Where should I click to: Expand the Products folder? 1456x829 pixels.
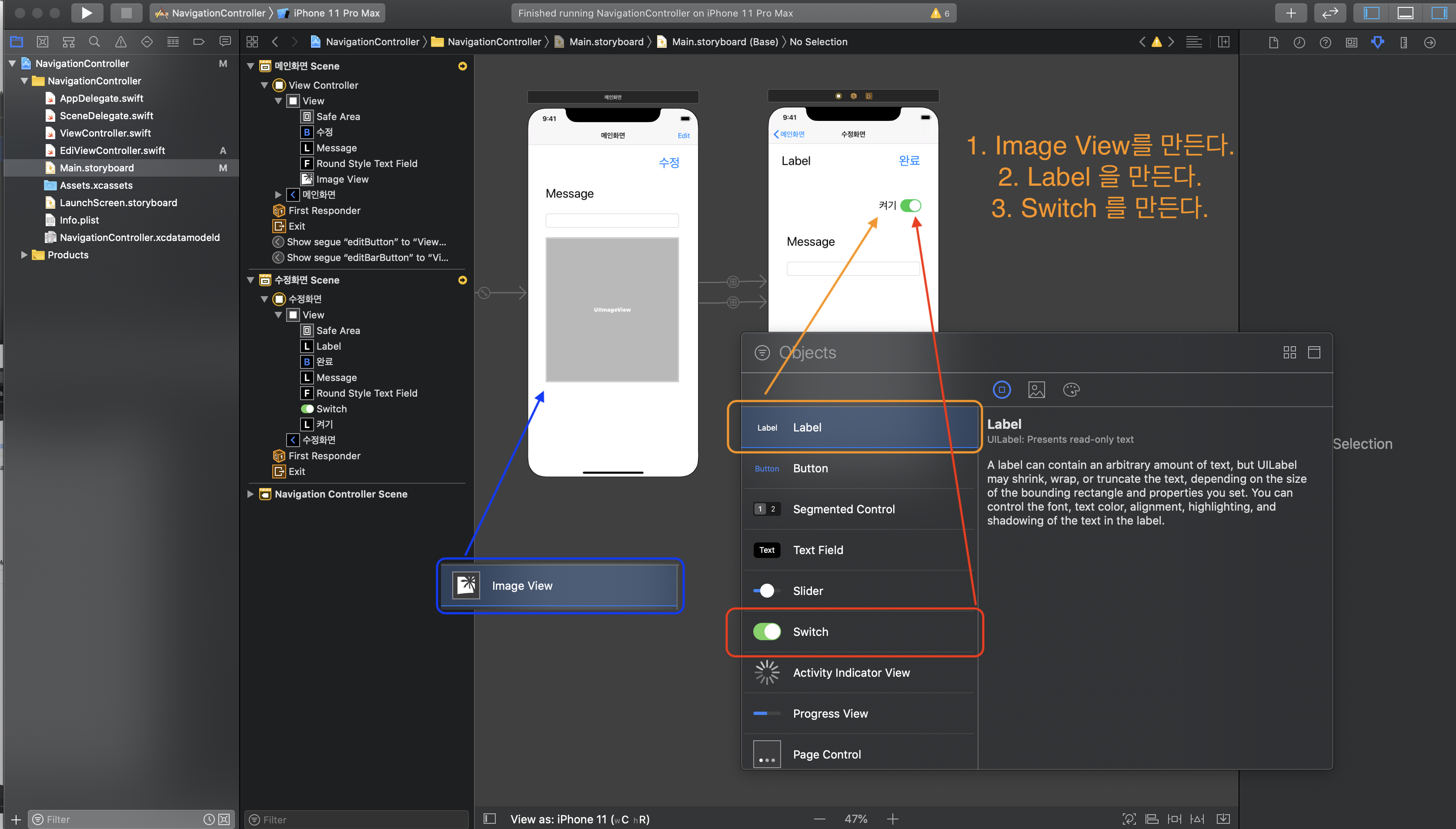(x=24, y=254)
